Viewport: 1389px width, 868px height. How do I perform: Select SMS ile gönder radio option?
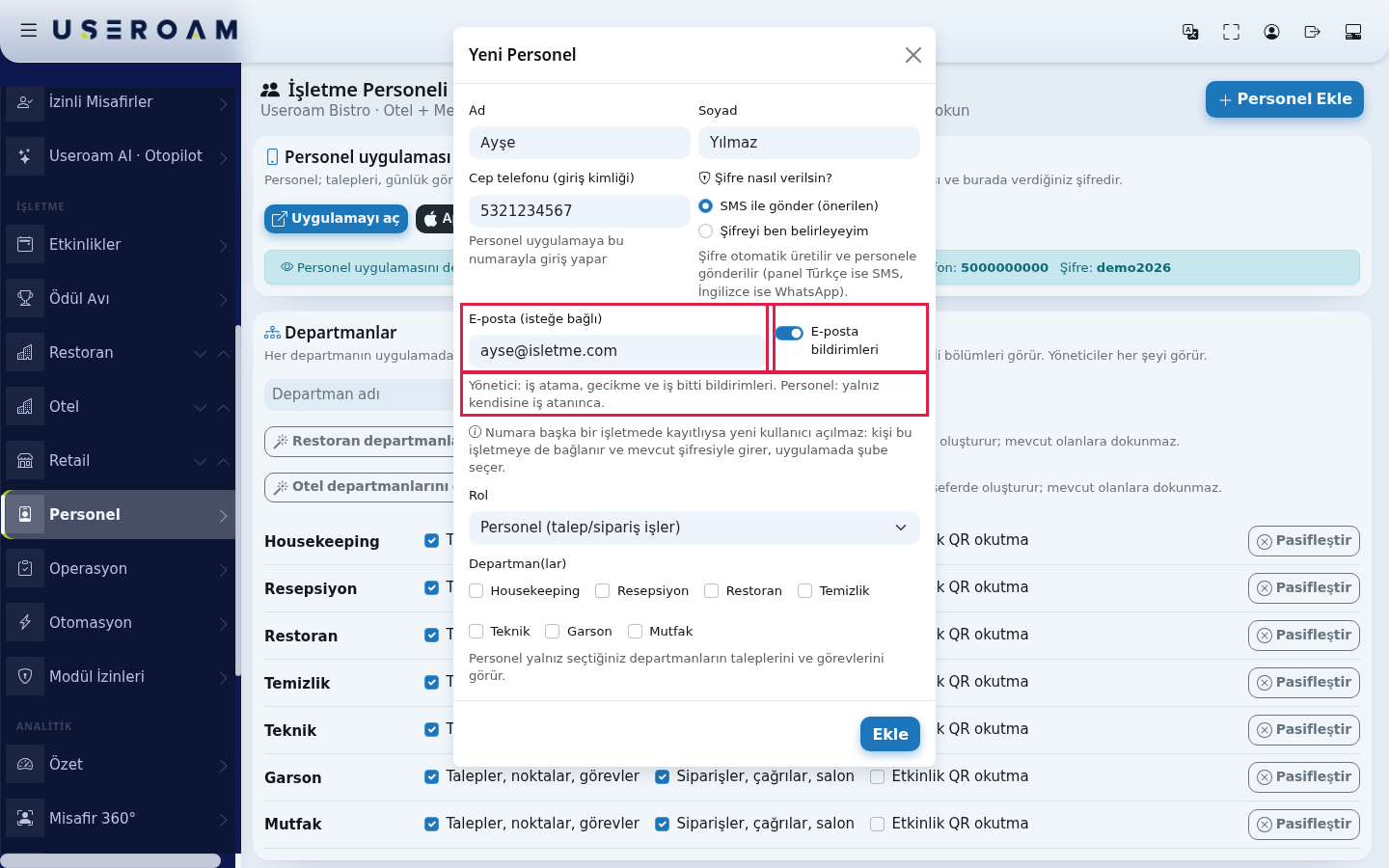click(706, 205)
